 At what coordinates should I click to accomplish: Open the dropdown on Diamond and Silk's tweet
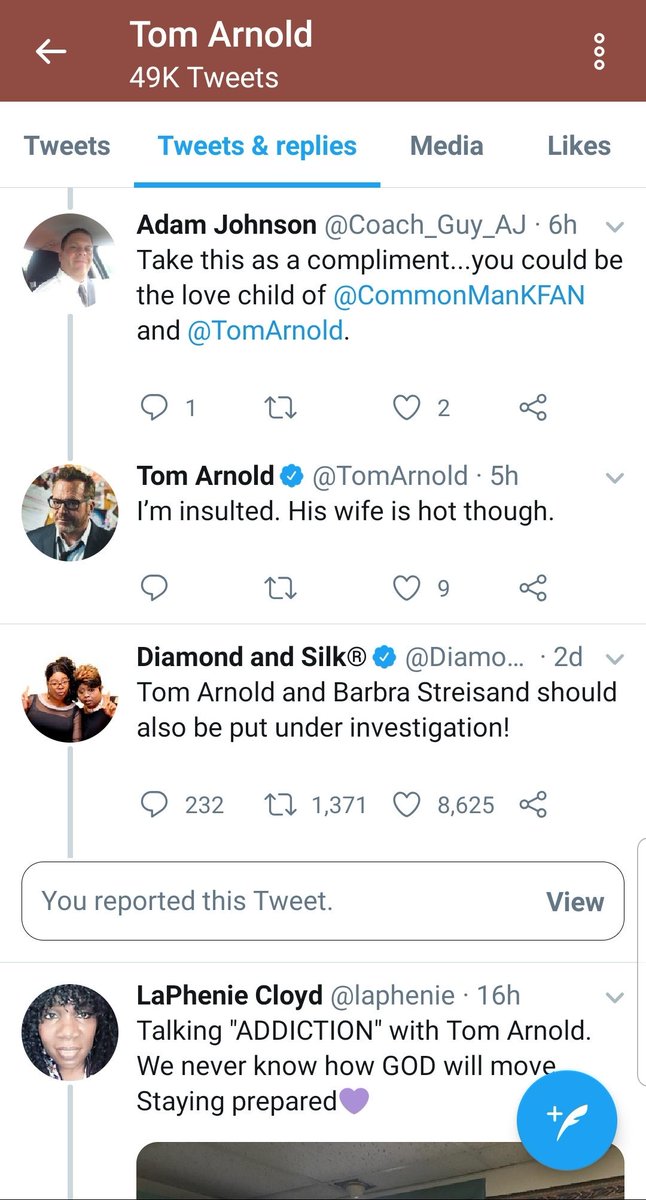pos(615,659)
